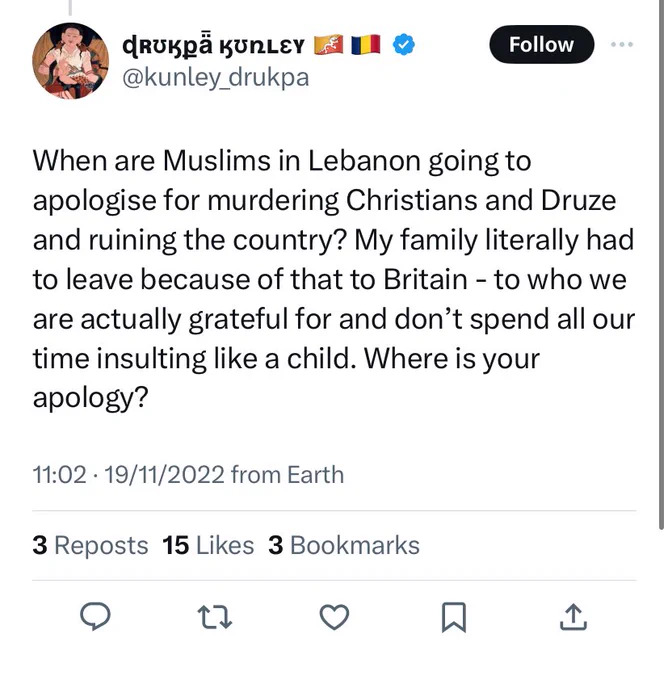Viewport: 668px width, 680px height.
Task: Open the author's profile picture
Action: 70,61
